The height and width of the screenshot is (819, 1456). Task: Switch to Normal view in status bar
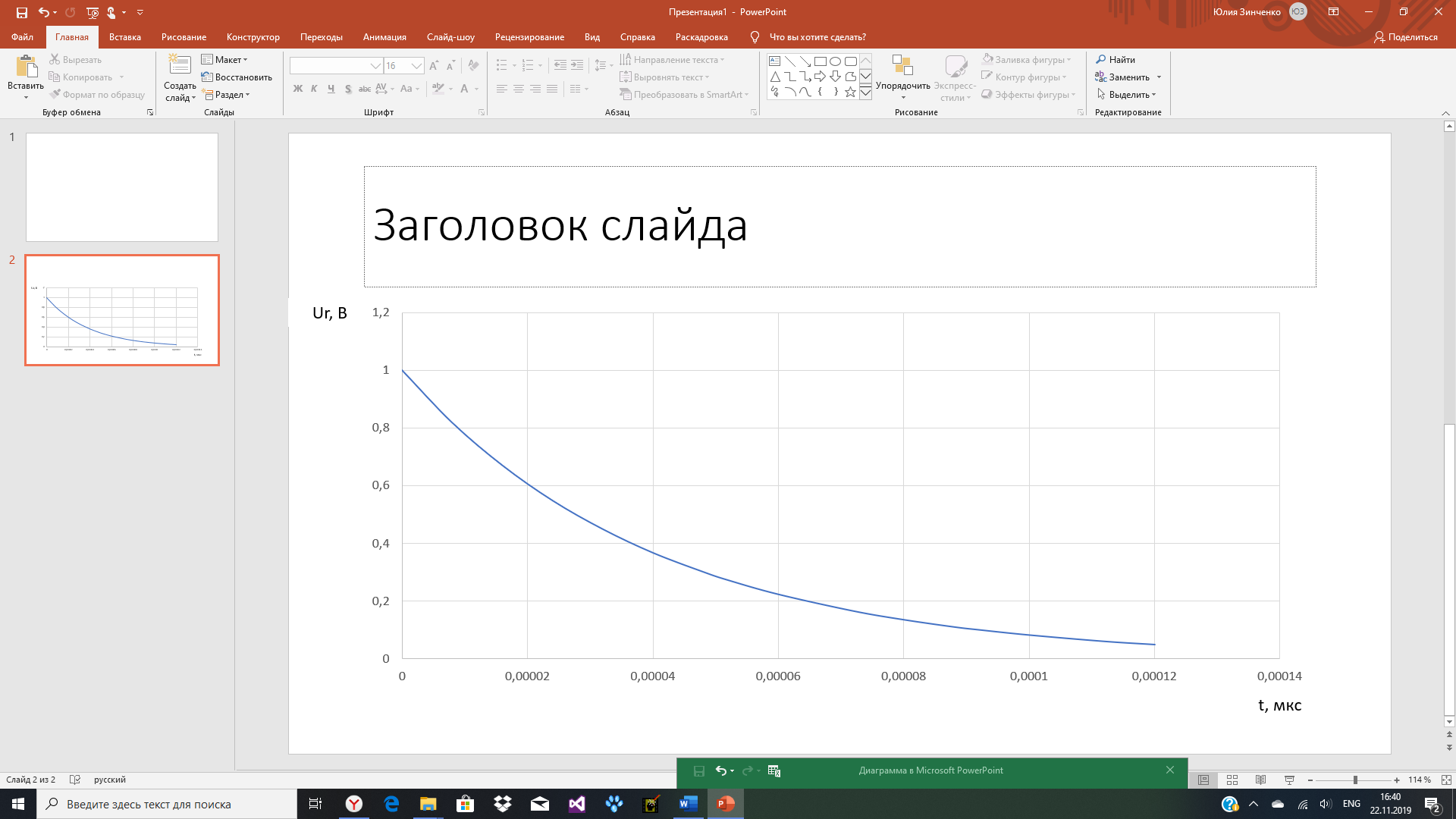point(1203,780)
